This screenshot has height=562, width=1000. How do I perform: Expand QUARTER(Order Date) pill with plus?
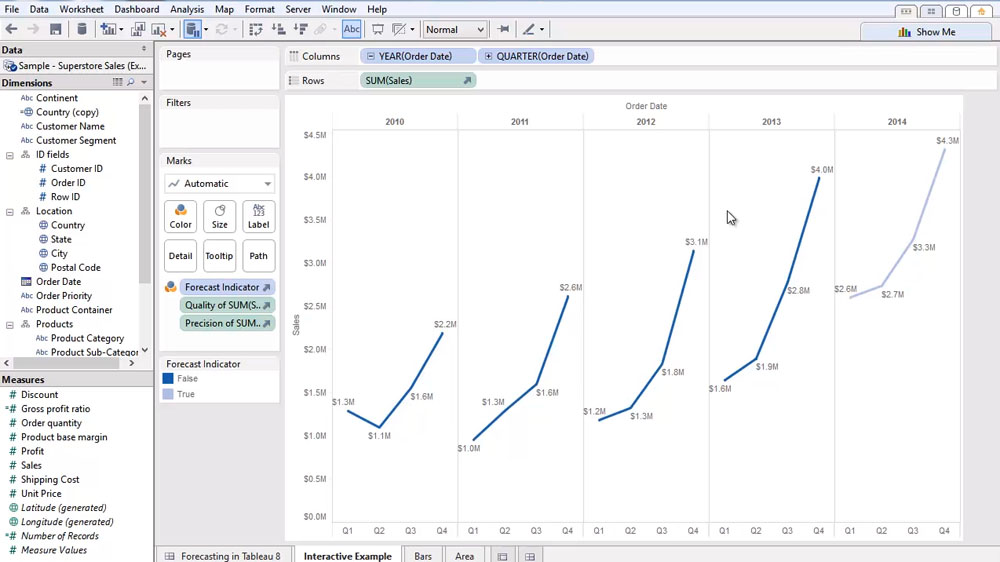pyautogui.click(x=488, y=56)
